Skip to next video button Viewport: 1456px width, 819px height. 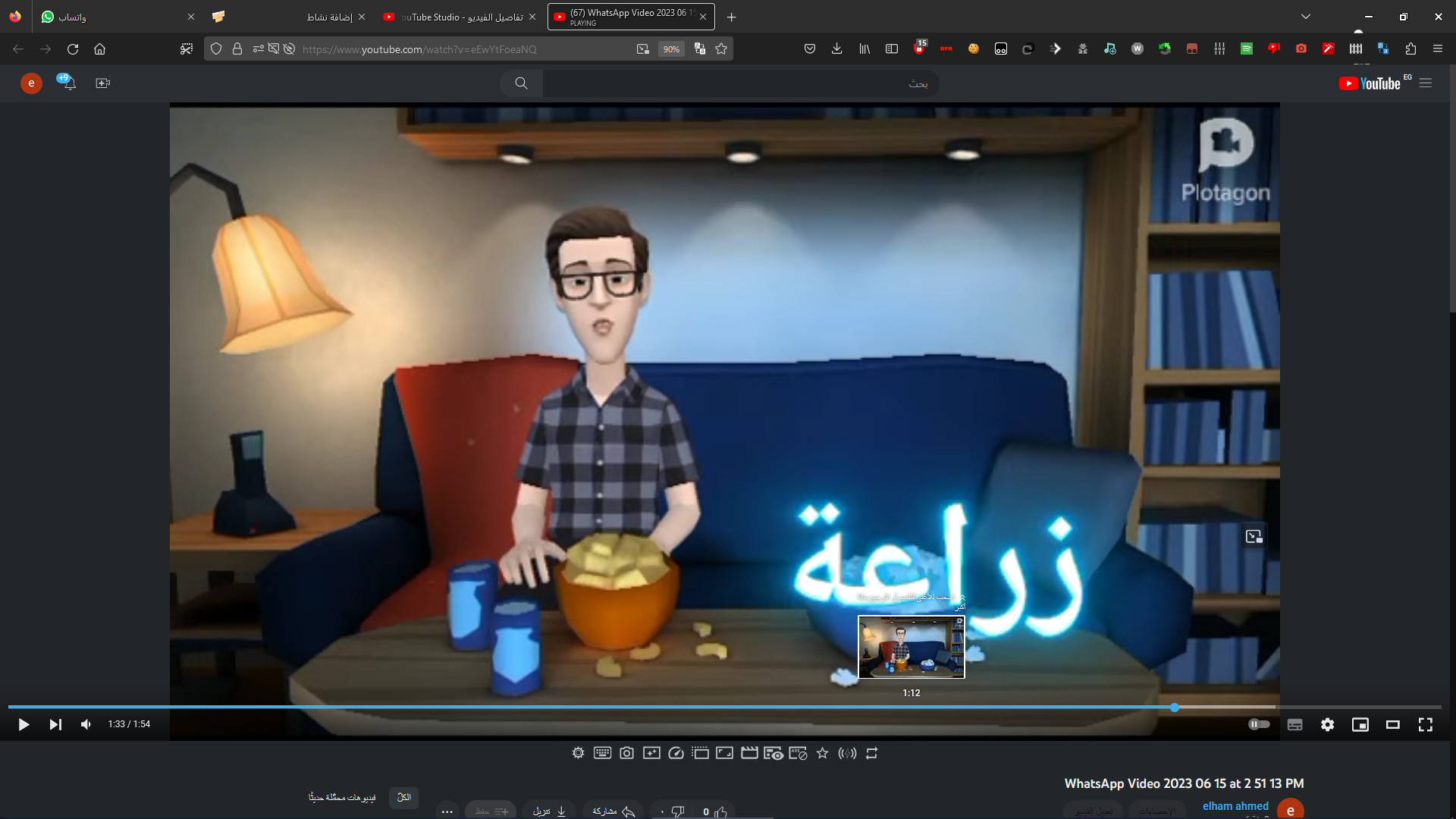tap(55, 724)
